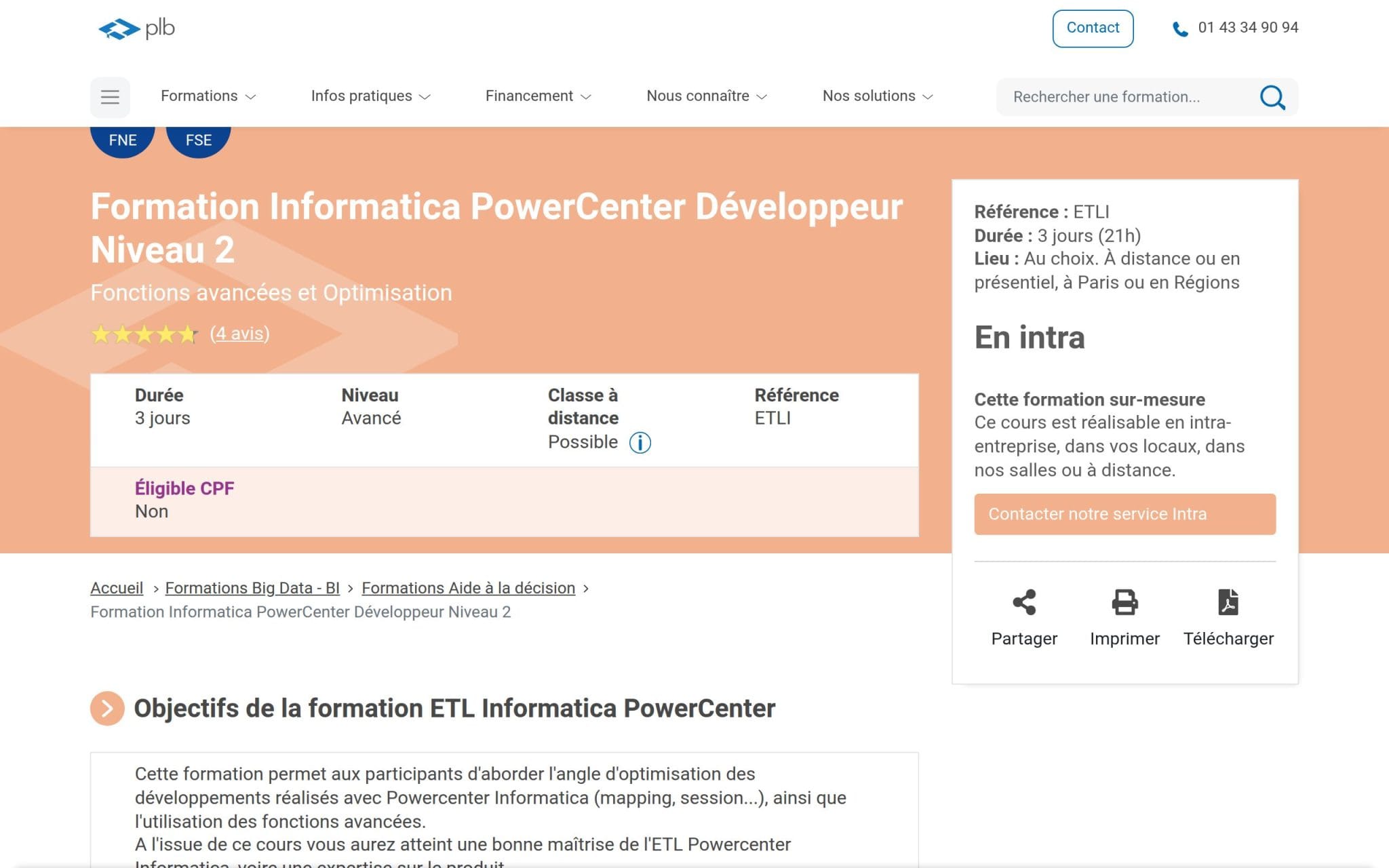The width and height of the screenshot is (1389, 868).
Task: Click the orange arrow icon beside Objectifs
Action: (x=107, y=709)
